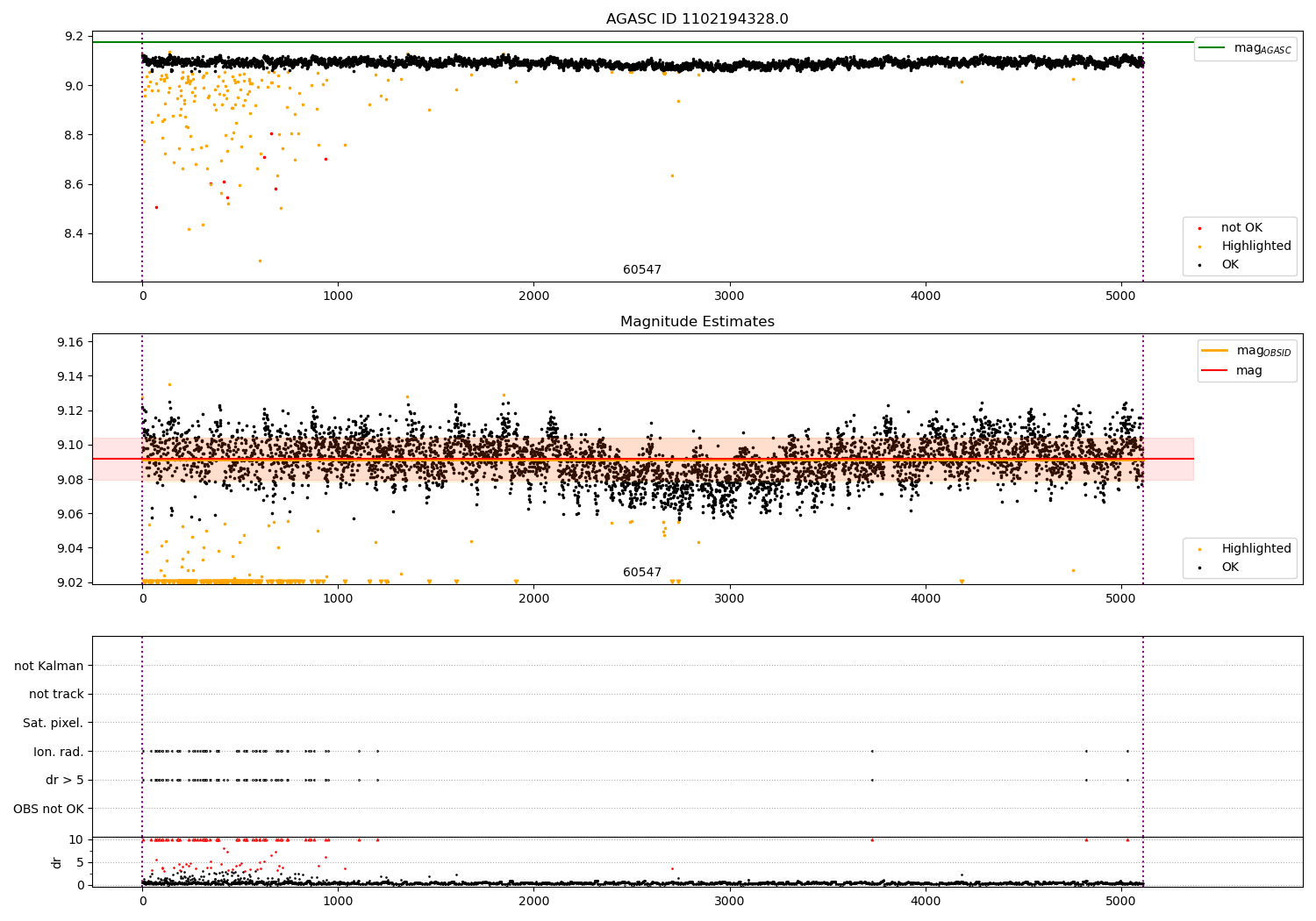Select the mag OBSID legend entry
Viewport: 1316px width, 921px height.
1246,351
